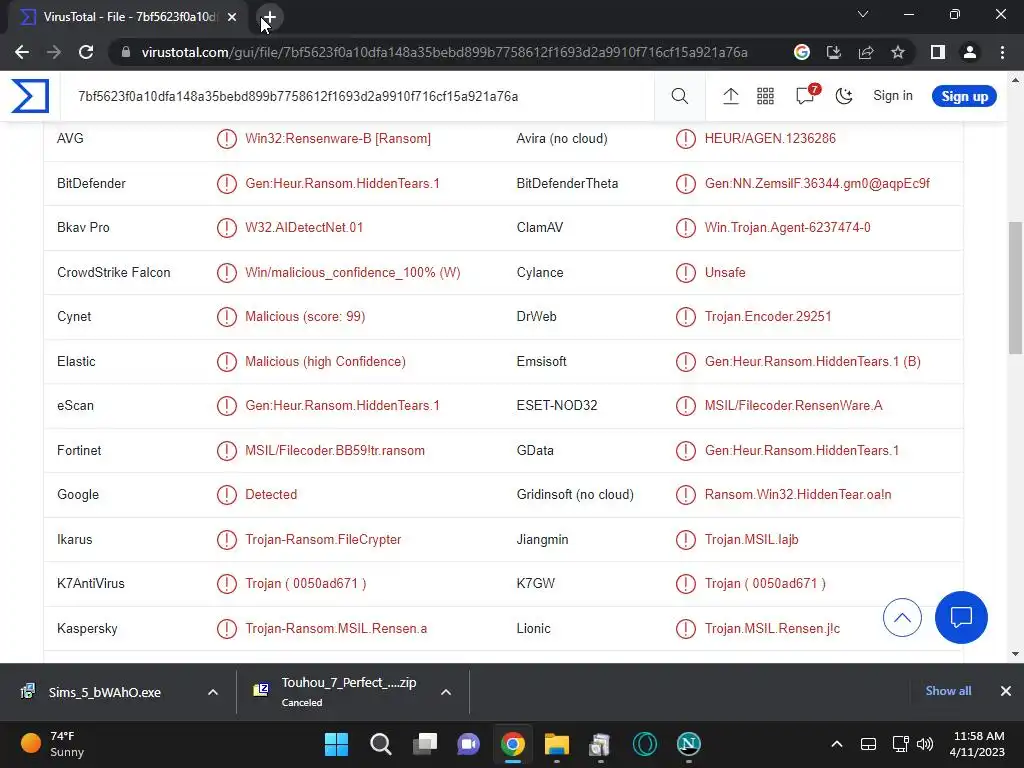1024x768 pixels.
Task: Expand options for Touhou_7_Perfect zip download
Action: click(x=445, y=692)
